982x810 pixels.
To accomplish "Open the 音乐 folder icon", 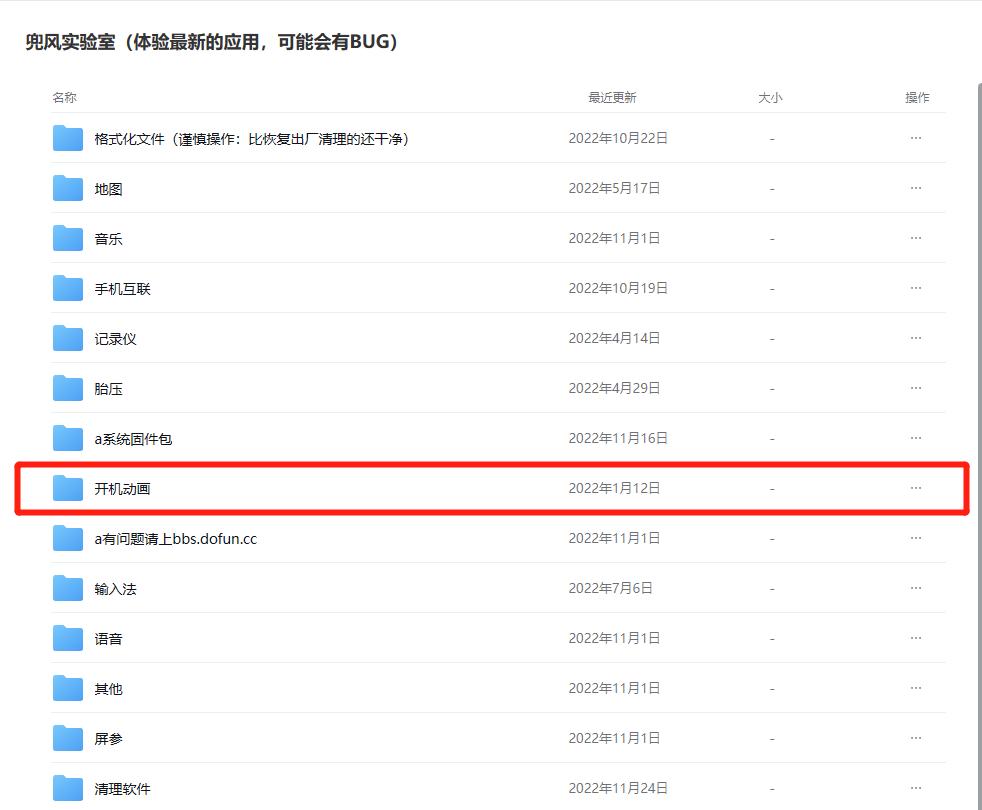I will click(x=66, y=238).
